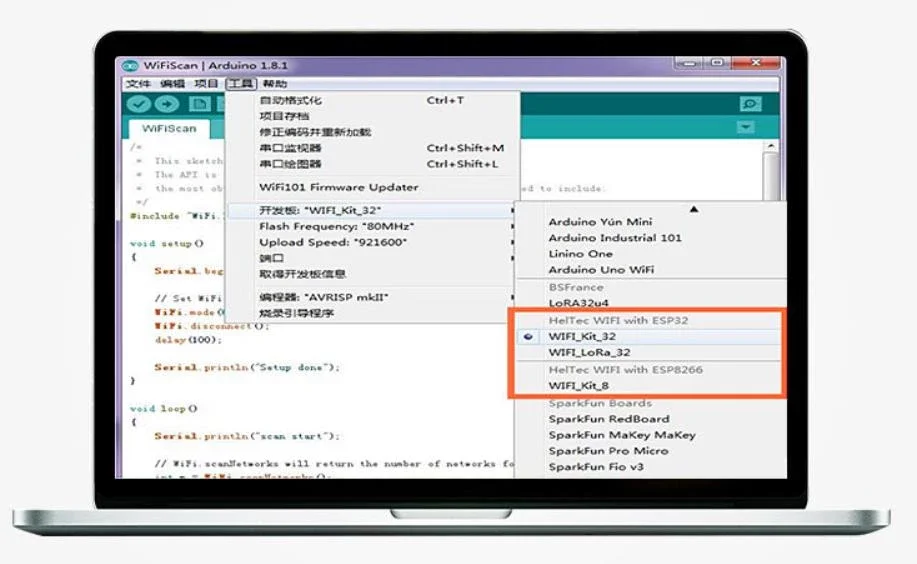917x564 pixels.
Task: Launch WiFi101 Firmware Updater
Action: point(373,187)
